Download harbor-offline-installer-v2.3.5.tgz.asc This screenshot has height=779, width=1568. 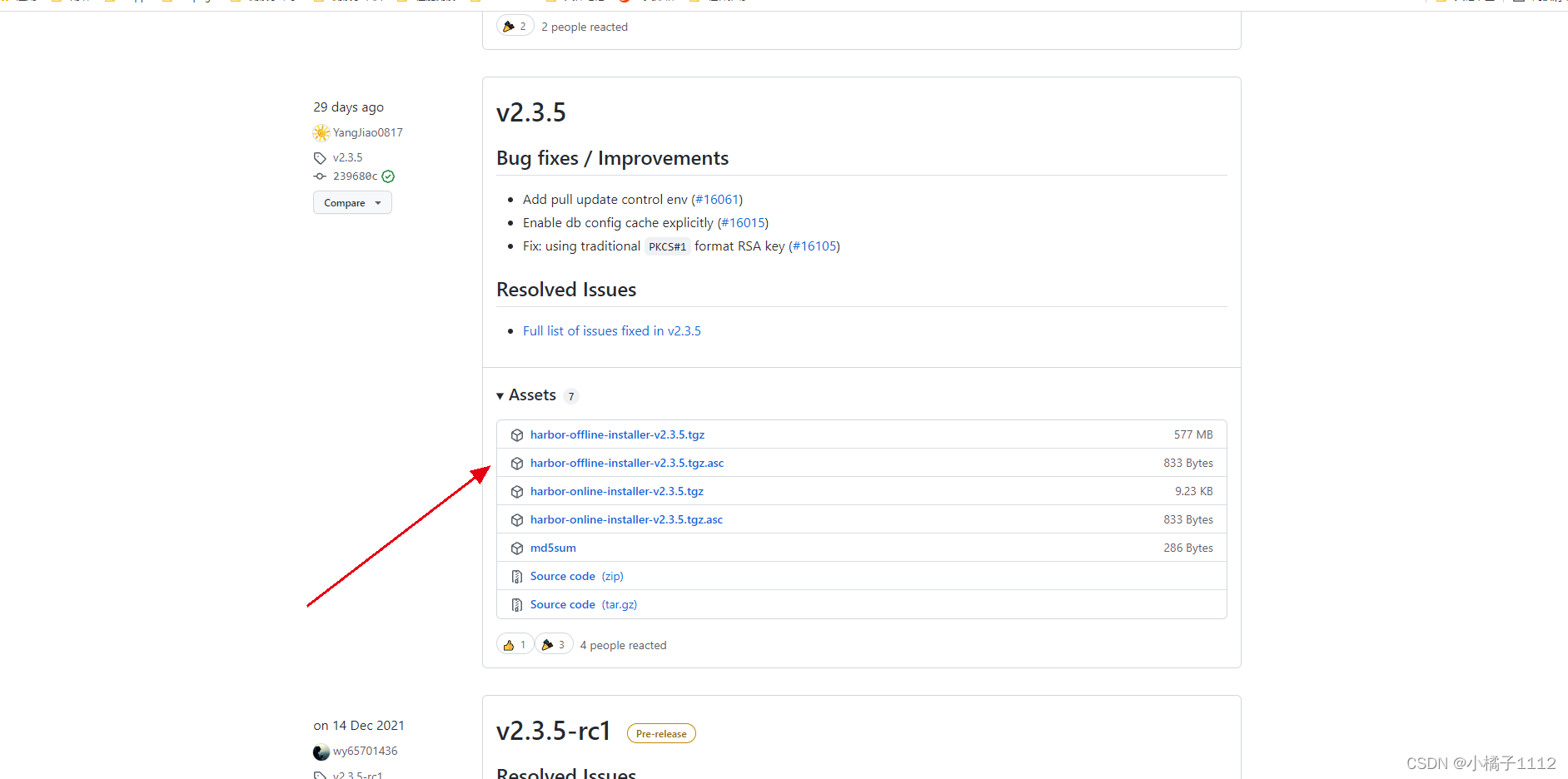coord(627,464)
